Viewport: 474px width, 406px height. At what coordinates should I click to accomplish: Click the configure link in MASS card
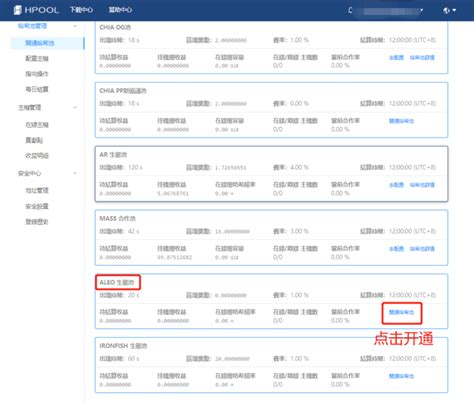(396, 249)
